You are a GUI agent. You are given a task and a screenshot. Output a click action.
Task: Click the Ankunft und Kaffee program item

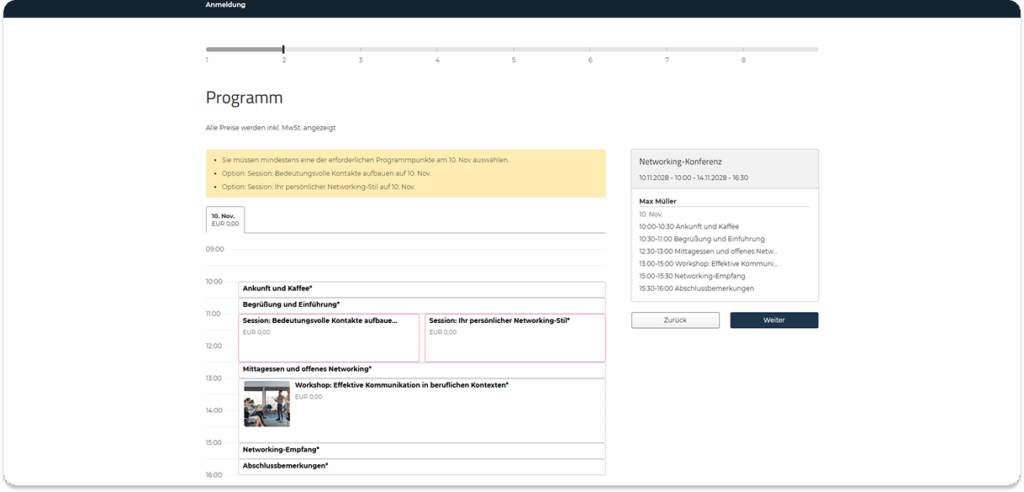pos(421,289)
